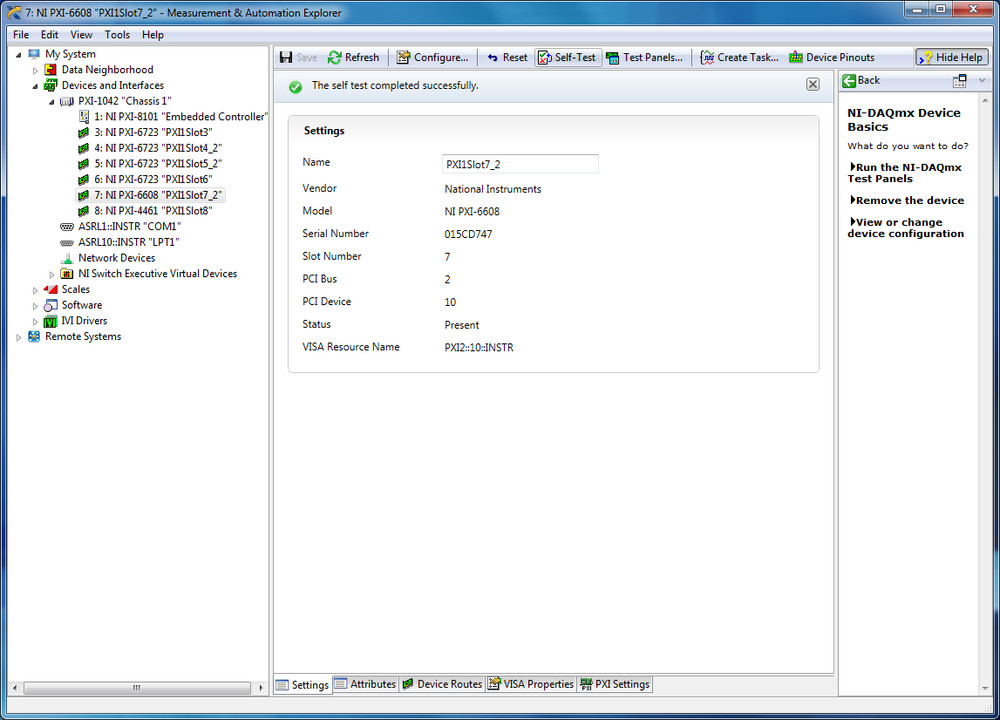Image resolution: width=1000 pixels, height=720 pixels.
Task: Click the Data Neighborhood icon
Action: [x=50, y=70]
